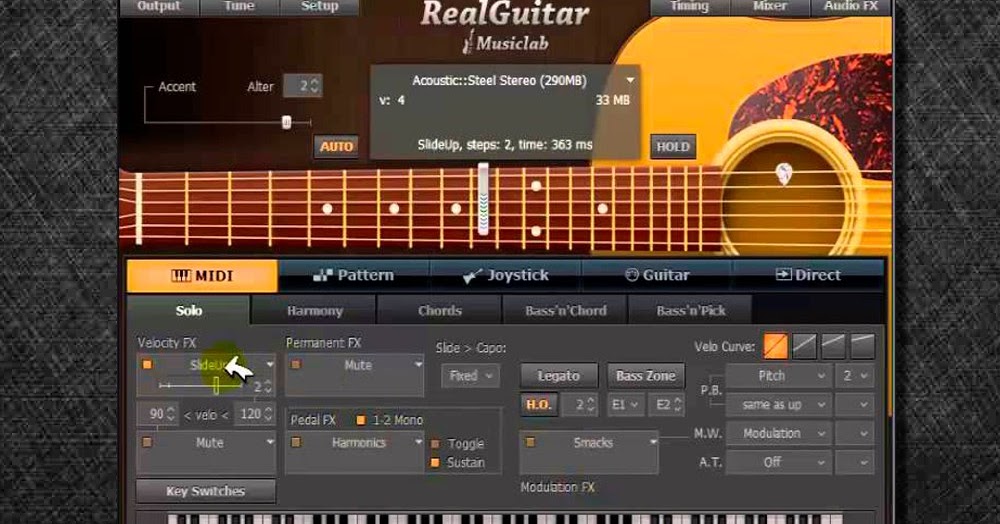Enable the Permanent FX Mute checkbox
This screenshot has width=1000, height=524.
tap(296, 365)
